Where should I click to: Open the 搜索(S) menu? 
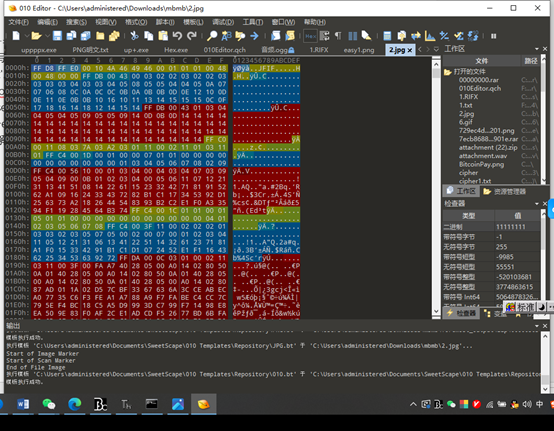click(x=76, y=22)
